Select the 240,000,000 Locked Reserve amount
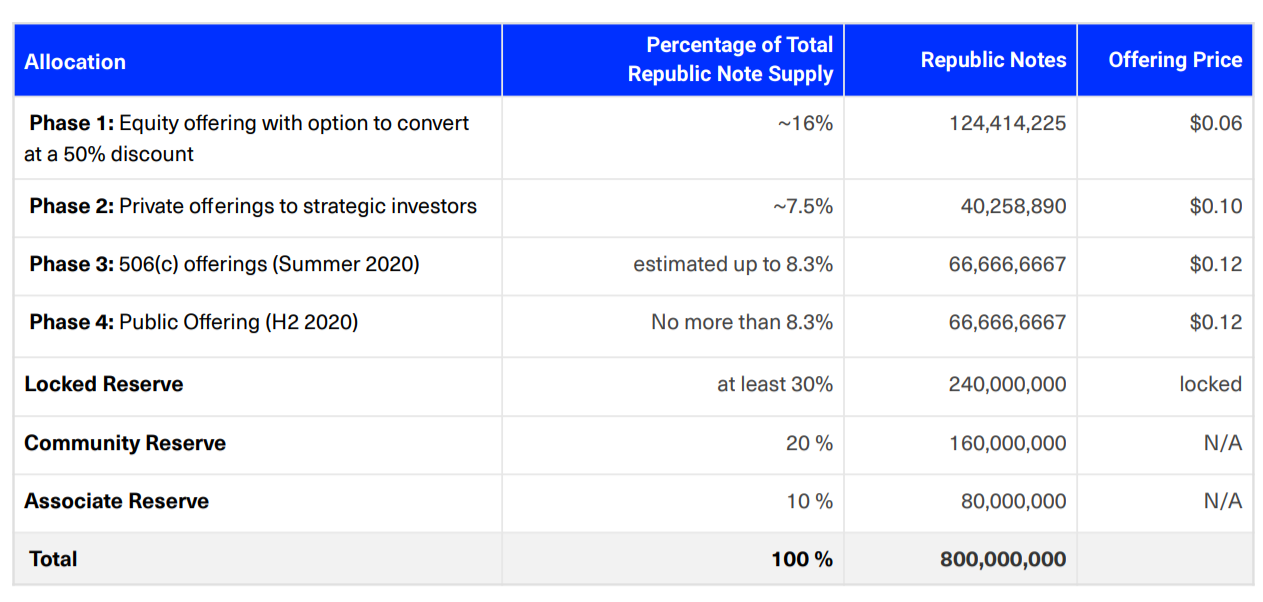This screenshot has height=602, width=1263. pyautogui.click(x=1007, y=384)
